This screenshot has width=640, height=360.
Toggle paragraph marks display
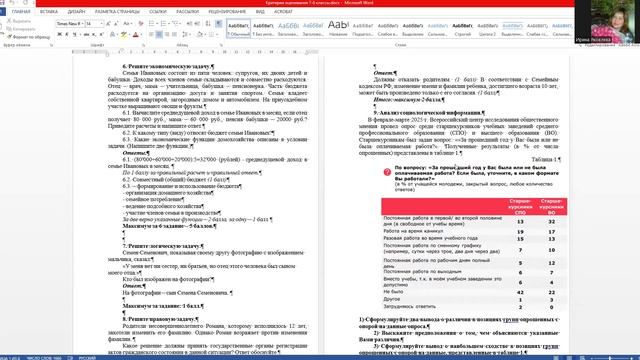218,24
